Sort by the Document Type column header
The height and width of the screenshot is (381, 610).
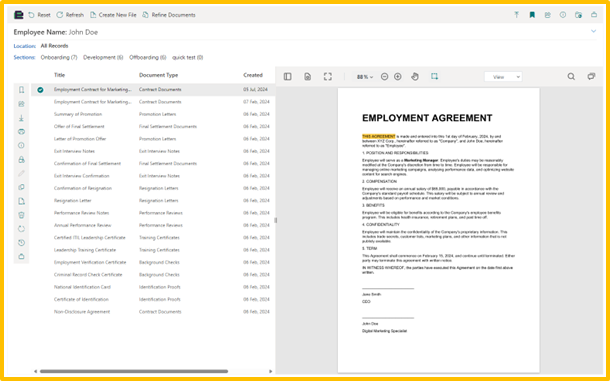[158, 75]
